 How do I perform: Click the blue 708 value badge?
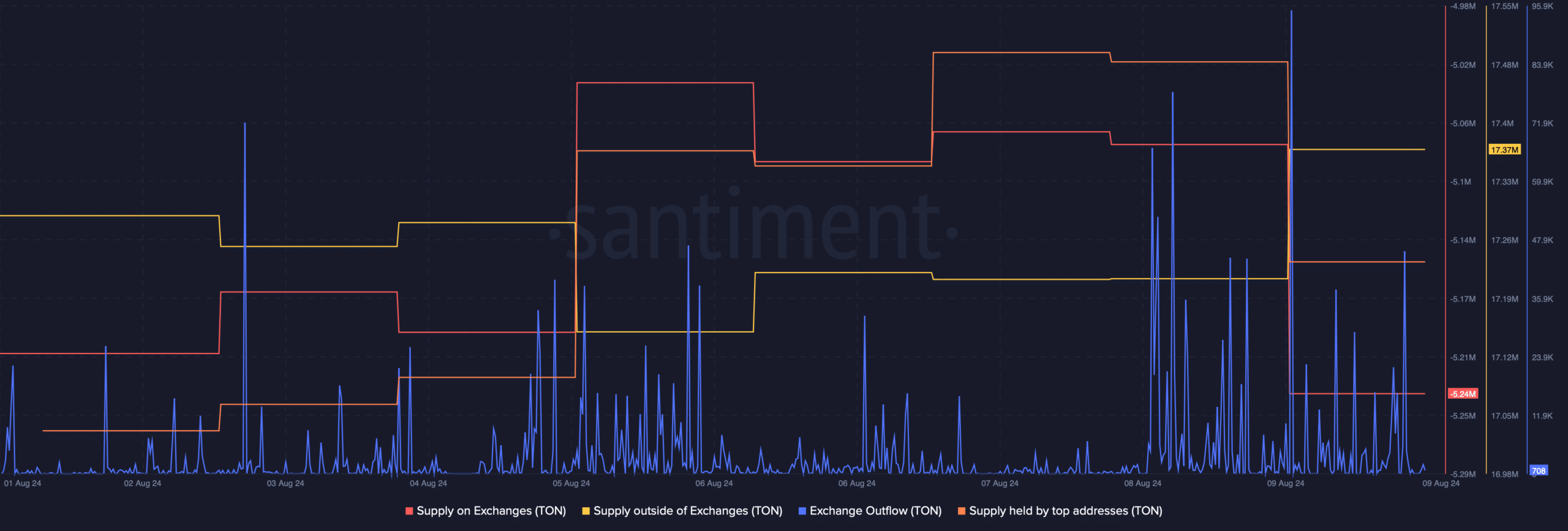[1539, 470]
